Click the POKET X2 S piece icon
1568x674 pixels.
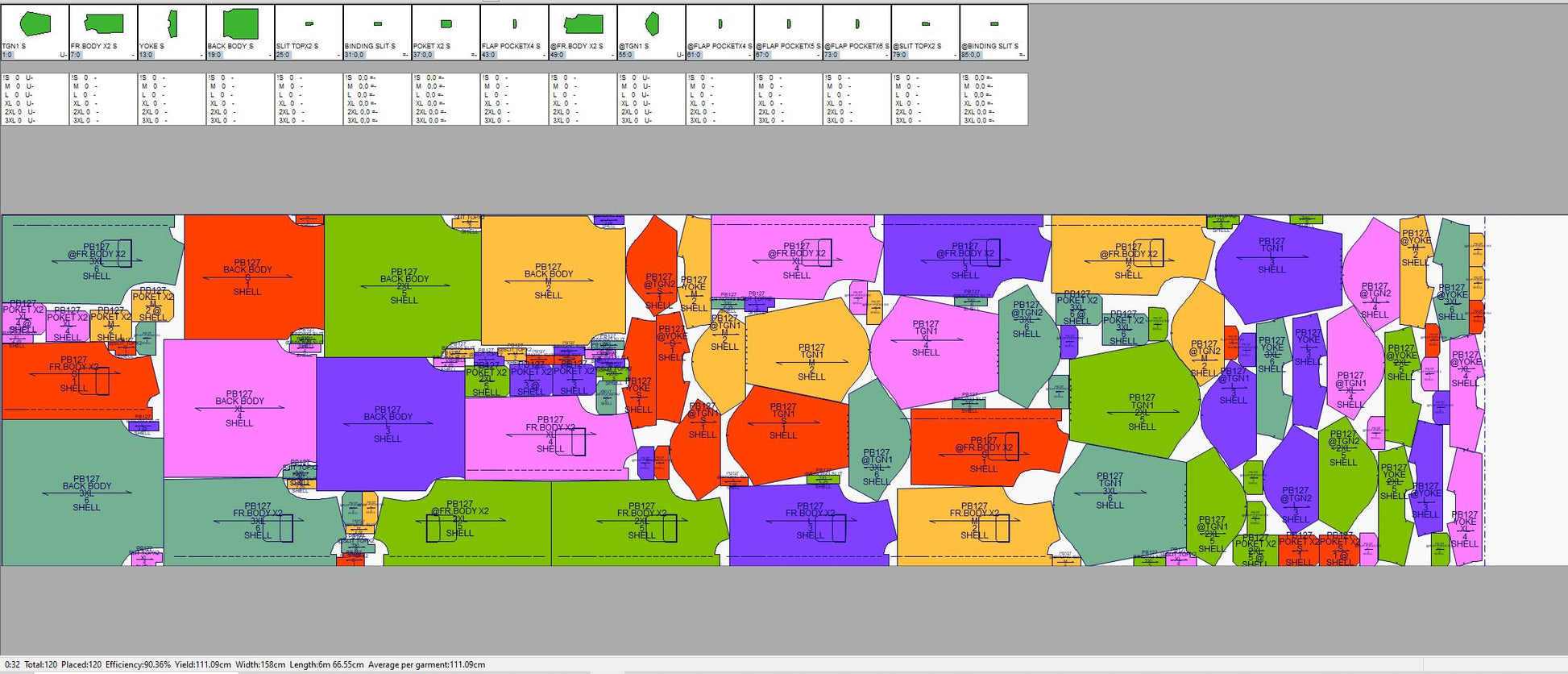tap(446, 24)
